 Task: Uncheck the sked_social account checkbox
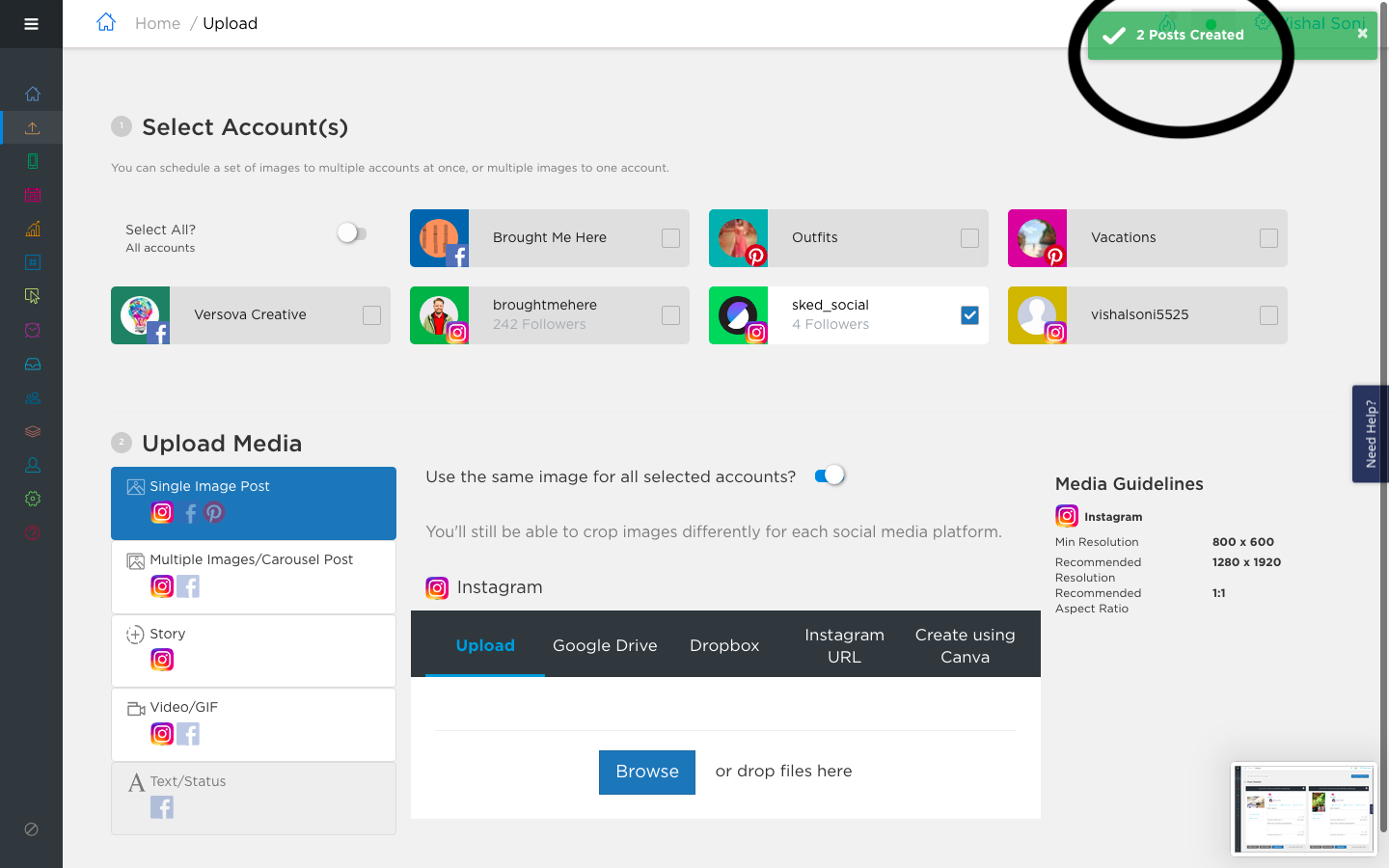[969, 315]
